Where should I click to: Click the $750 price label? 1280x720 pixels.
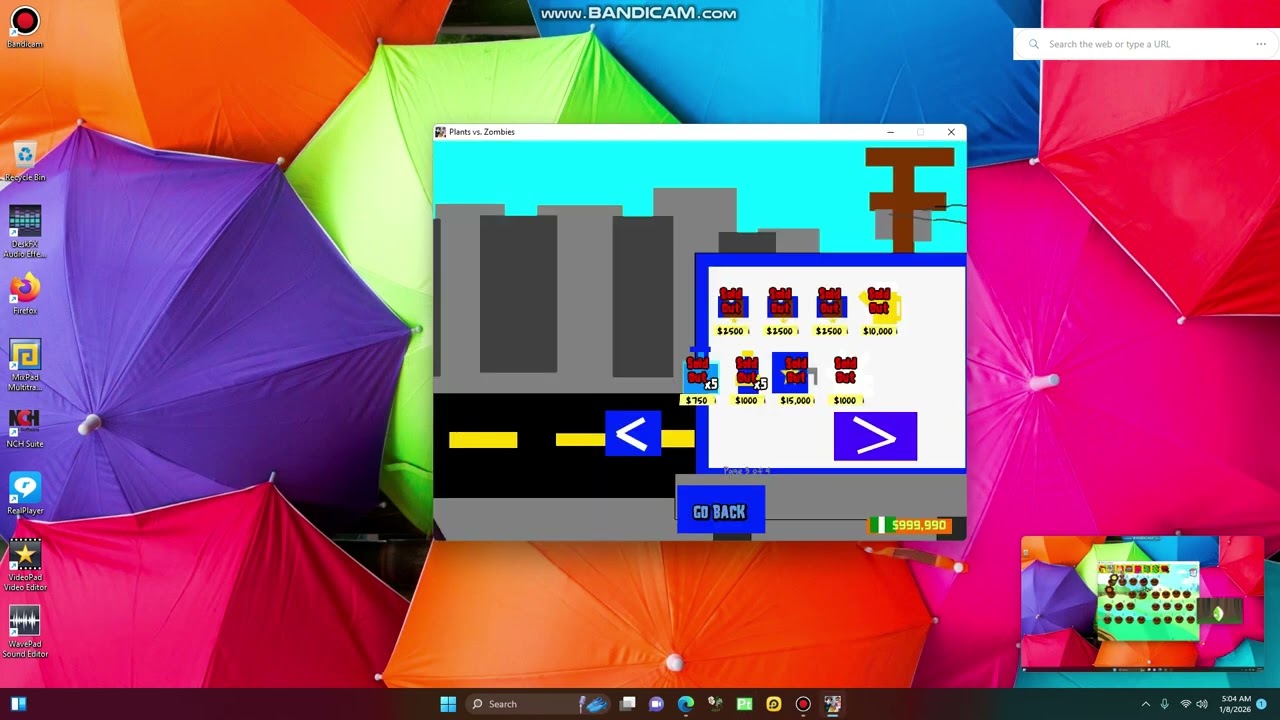pos(697,400)
